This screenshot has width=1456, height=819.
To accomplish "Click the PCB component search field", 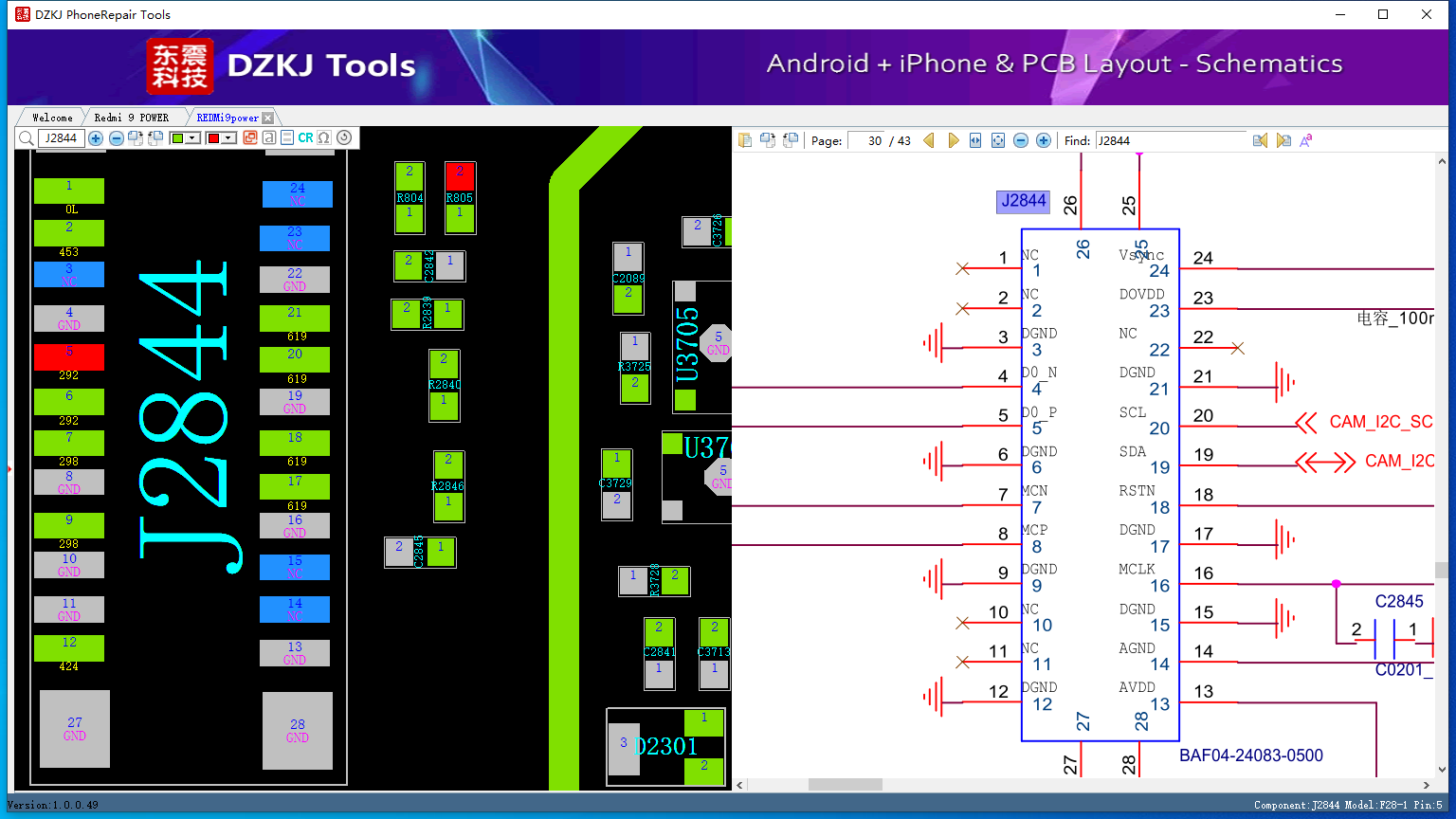I will tap(61, 138).
